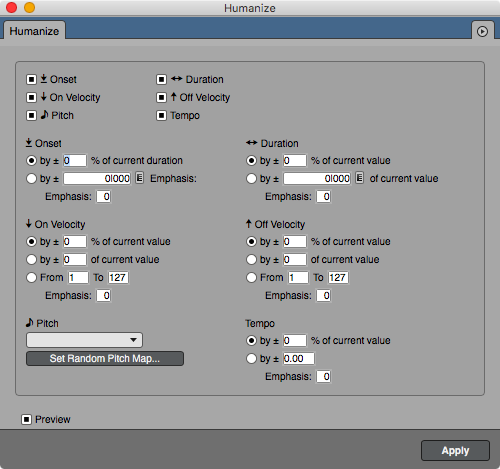500x469 pixels.
Task: Click the play icon in the tab bar
Action: [482, 31]
